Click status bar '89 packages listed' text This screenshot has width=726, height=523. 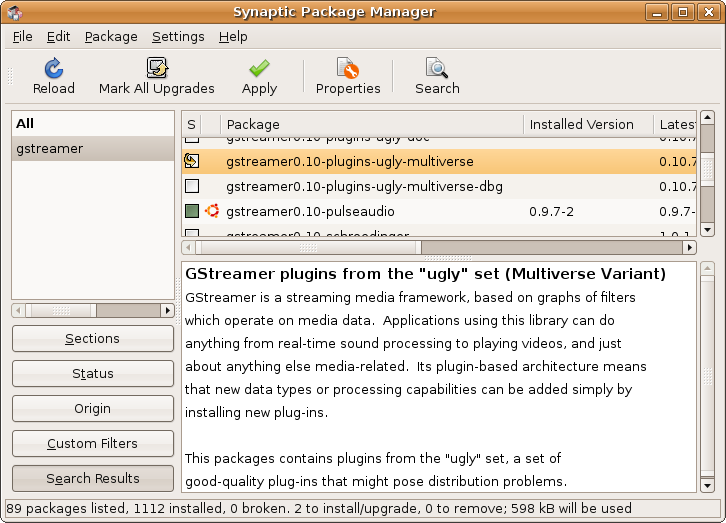[66, 509]
